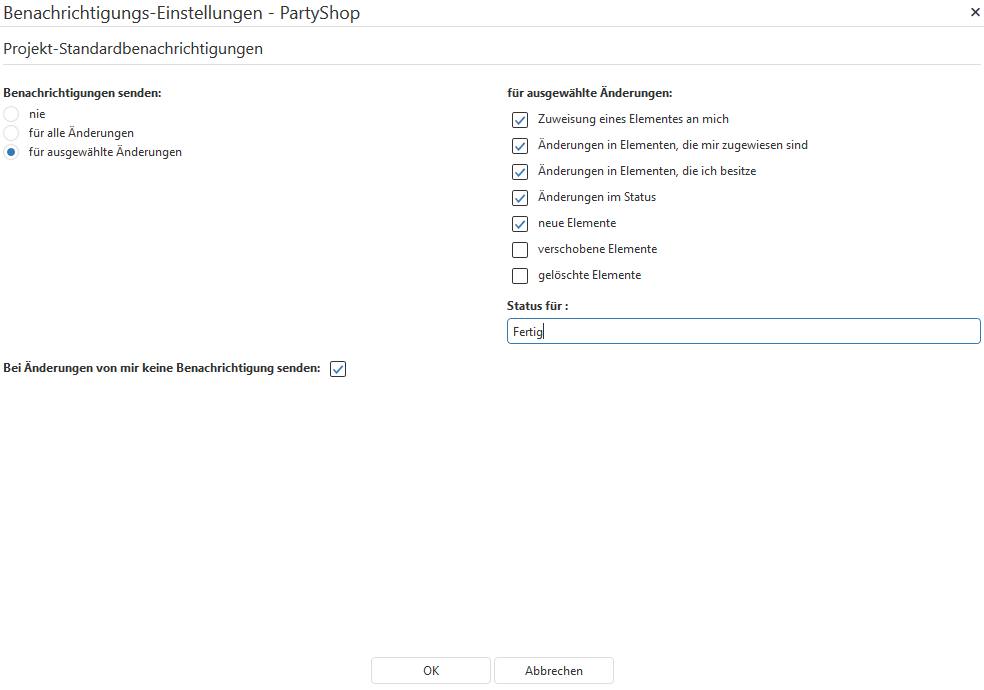The height and width of the screenshot is (690, 984).
Task: Enable 'verschobene Elemente' notifications
Action: 520,250
